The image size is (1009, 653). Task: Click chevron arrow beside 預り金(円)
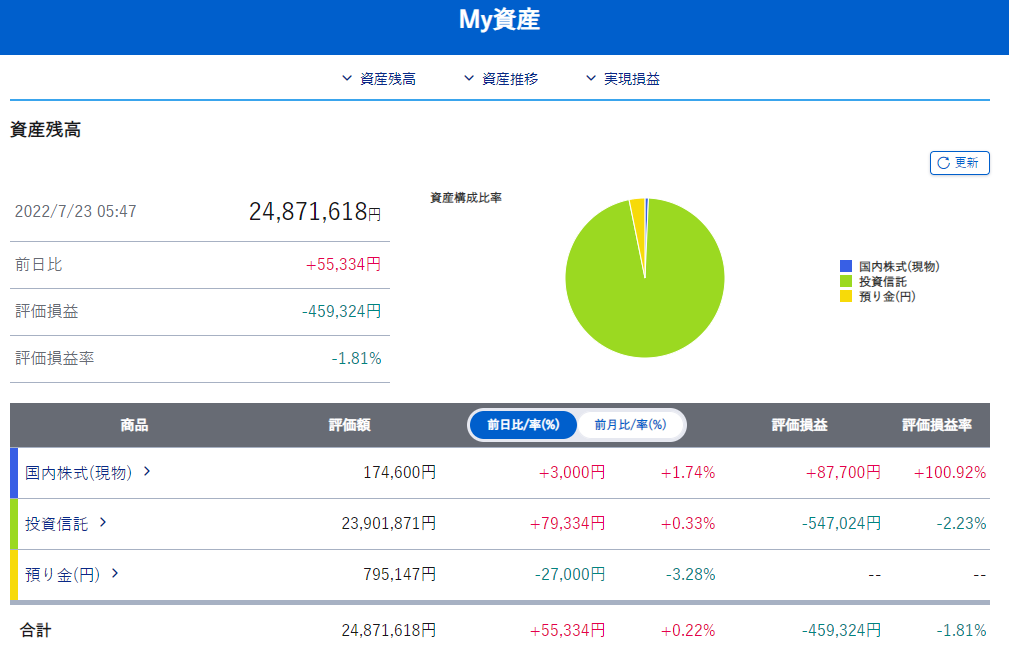[x=115, y=573]
